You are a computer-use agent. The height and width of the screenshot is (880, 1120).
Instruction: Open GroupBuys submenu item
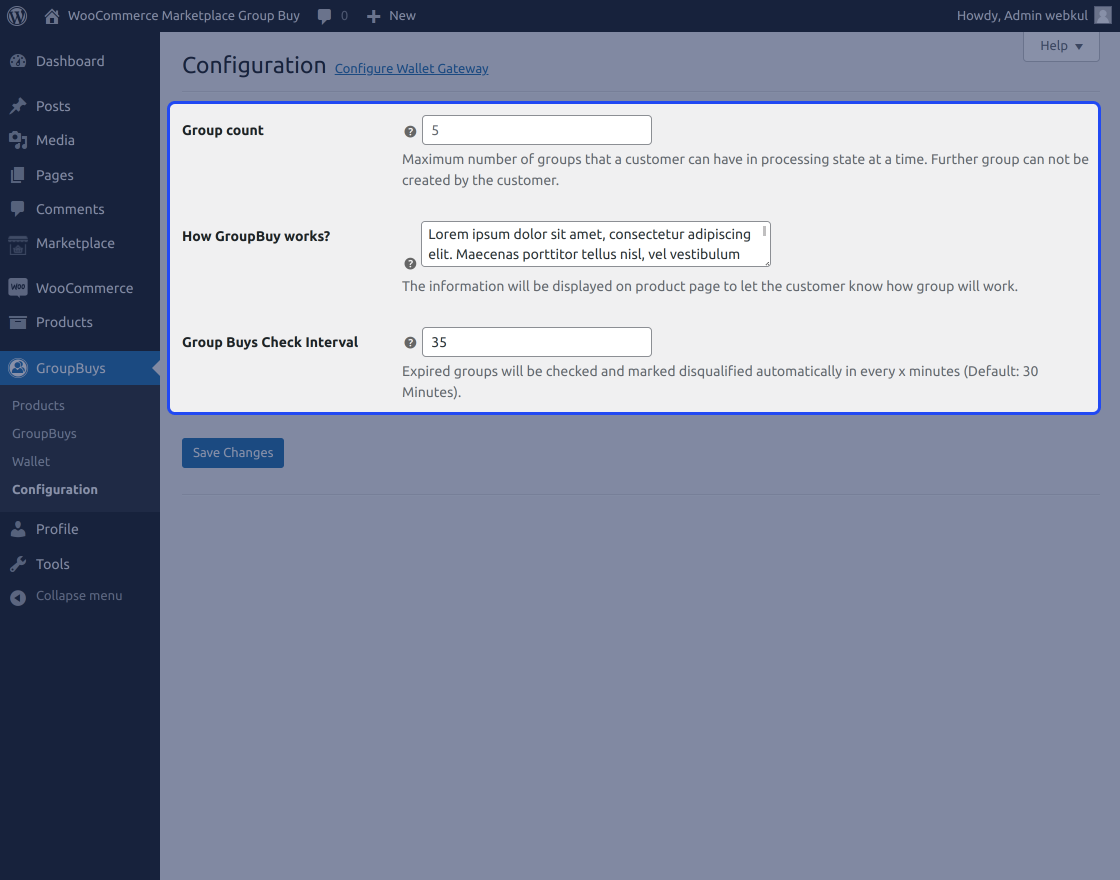(x=44, y=434)
